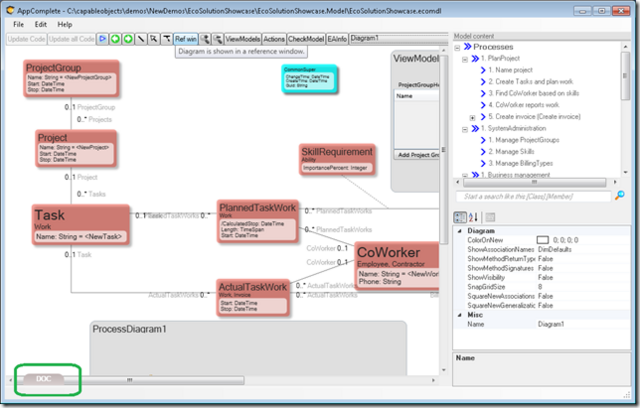640x408 pixels.
Task: Select the diagonal line drawing tool
Action: tap(141, 39)
